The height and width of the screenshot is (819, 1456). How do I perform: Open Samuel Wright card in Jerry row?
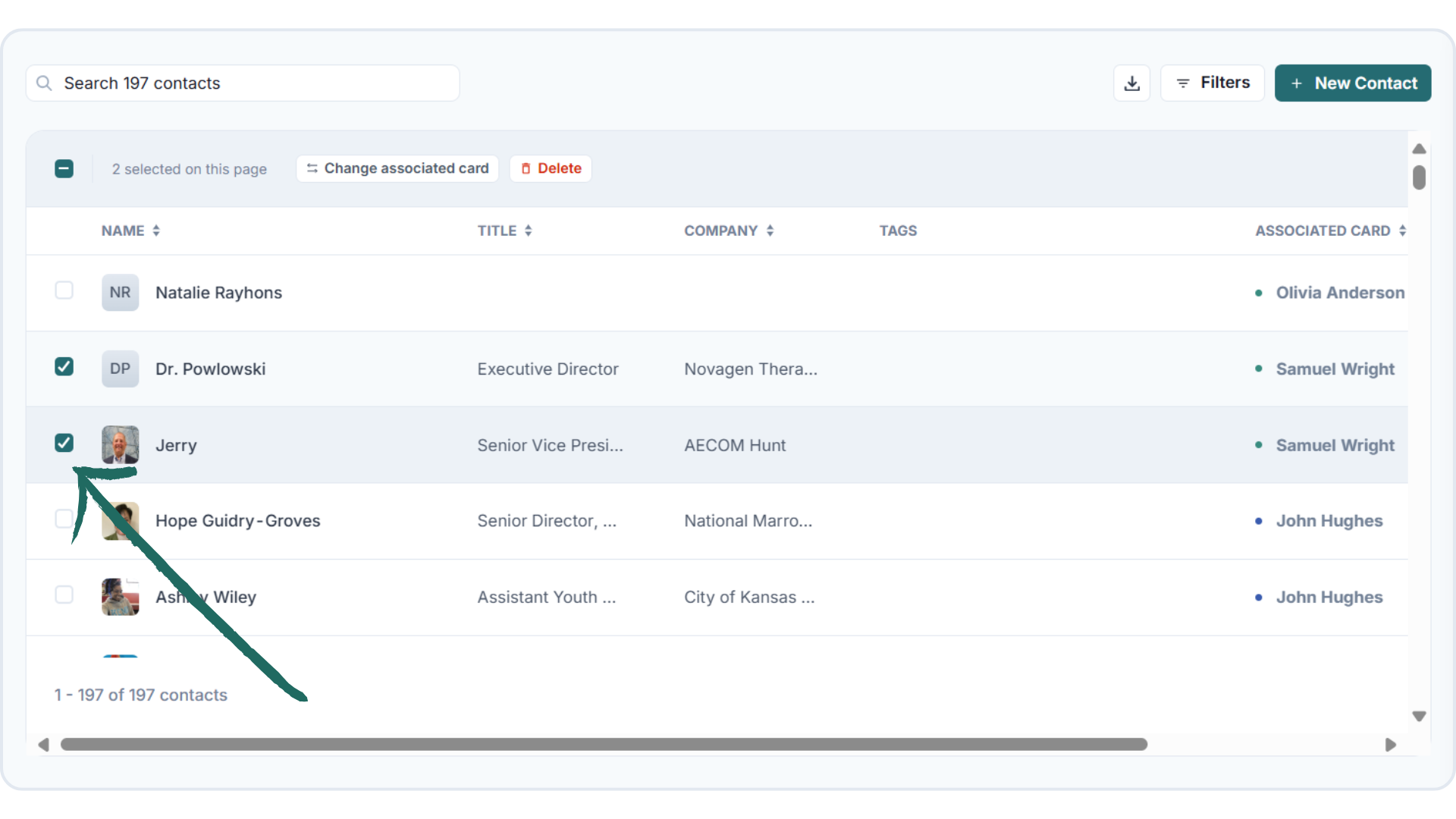coord(1335,445)
